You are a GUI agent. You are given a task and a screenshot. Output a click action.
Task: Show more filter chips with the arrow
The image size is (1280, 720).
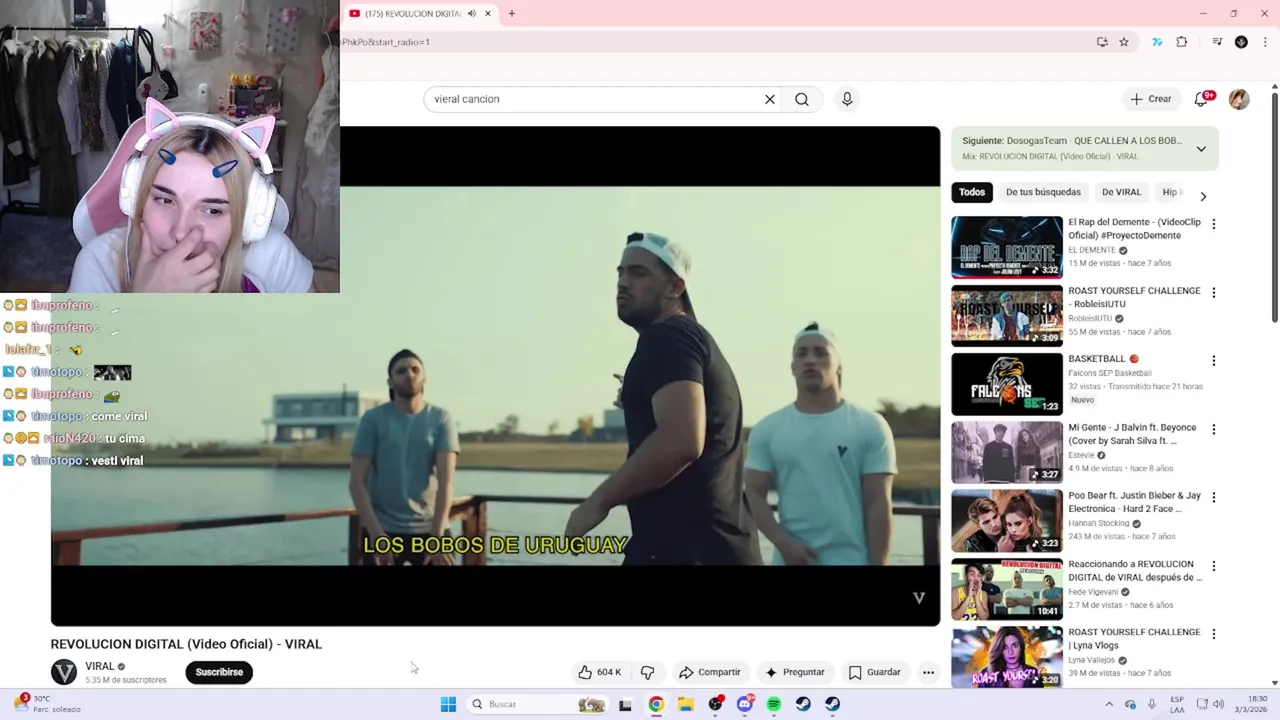1203,196
